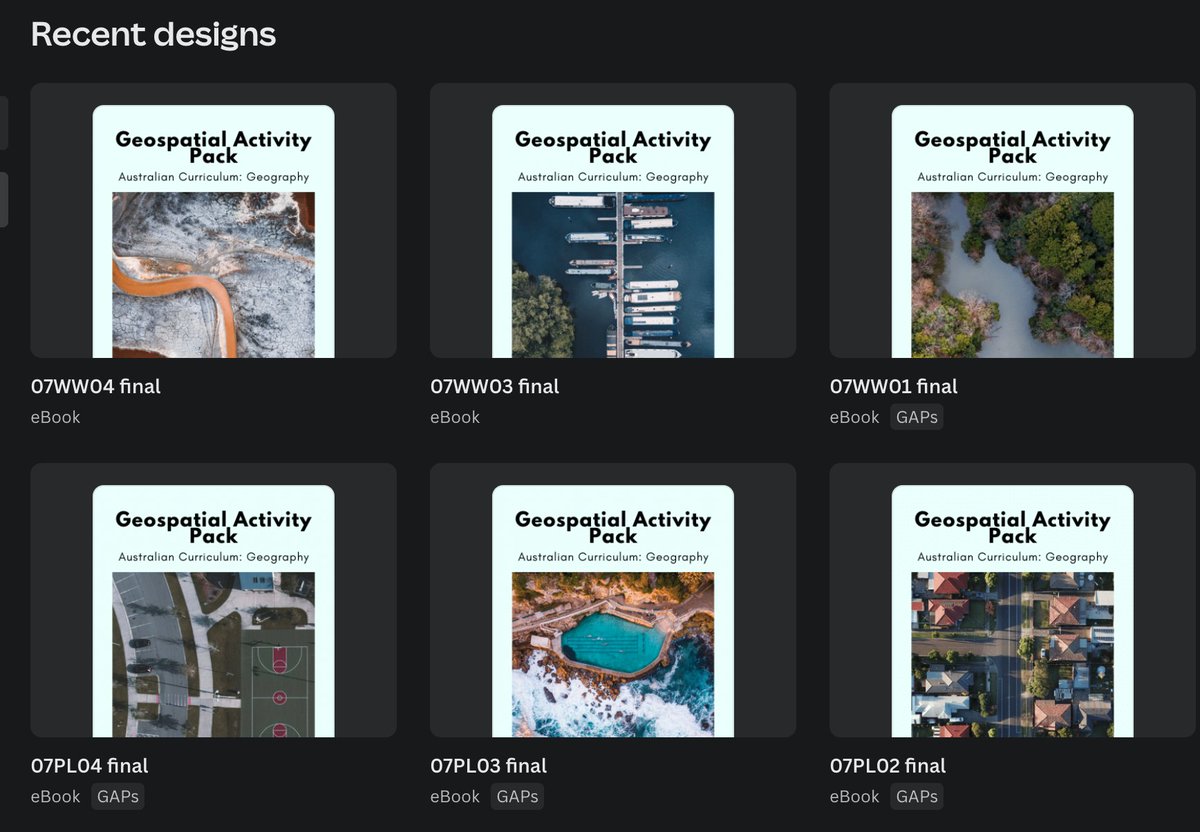Viewport: 1200px width, 832px height.
Task: Click the eBook label under 07WW03 final
Action: coord(454,417)
